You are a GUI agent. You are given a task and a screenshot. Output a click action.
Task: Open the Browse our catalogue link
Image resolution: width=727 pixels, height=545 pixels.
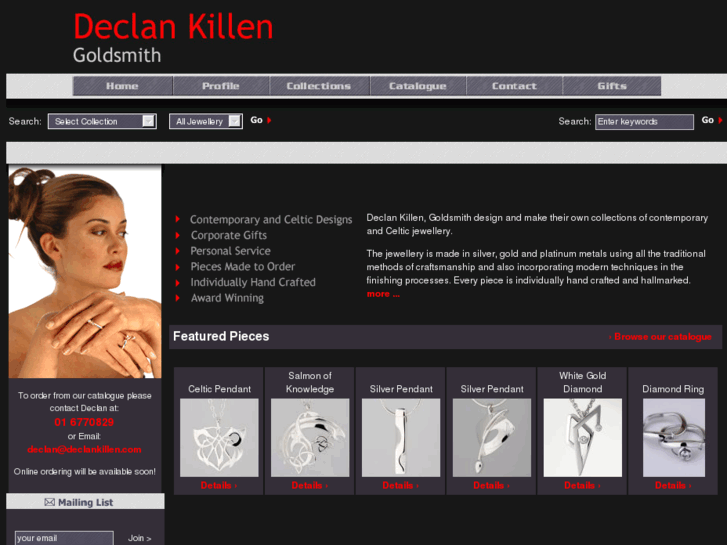pos(660,337)
